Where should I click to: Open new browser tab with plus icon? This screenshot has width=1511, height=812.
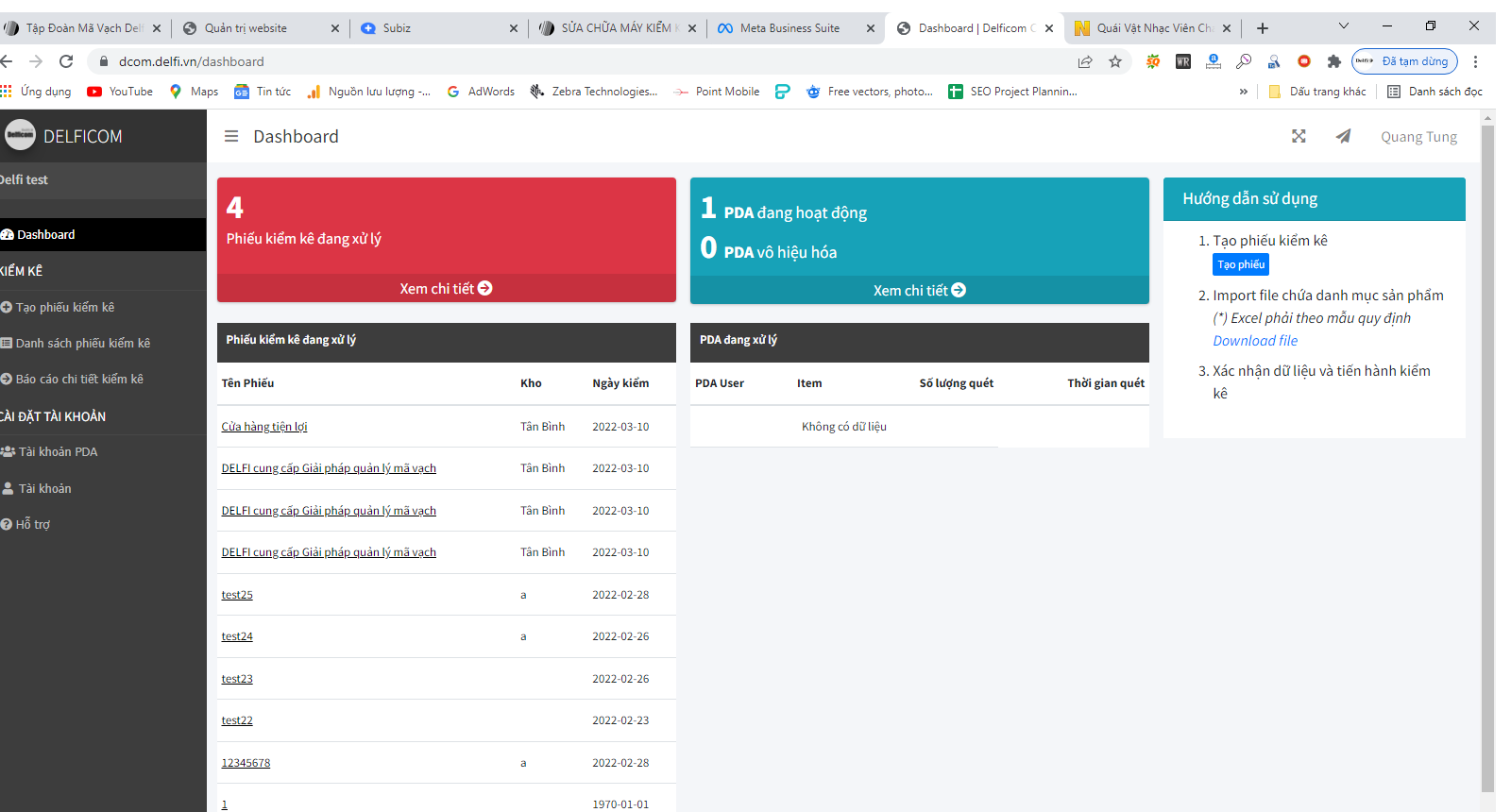coord(1263,28)
